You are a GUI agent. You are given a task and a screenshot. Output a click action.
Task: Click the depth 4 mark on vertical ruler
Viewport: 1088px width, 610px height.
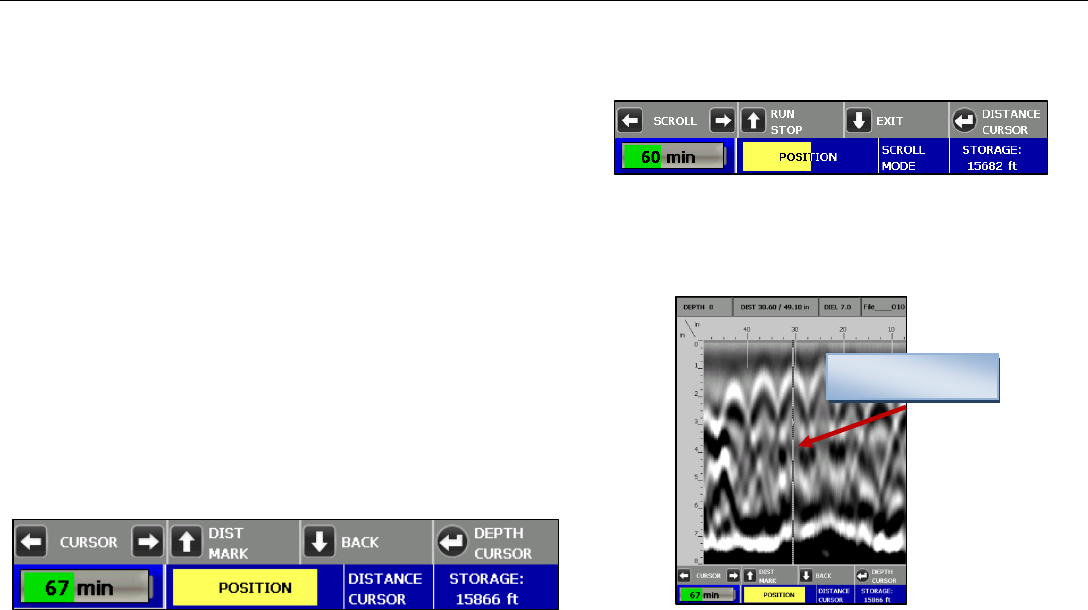point(697,450)
